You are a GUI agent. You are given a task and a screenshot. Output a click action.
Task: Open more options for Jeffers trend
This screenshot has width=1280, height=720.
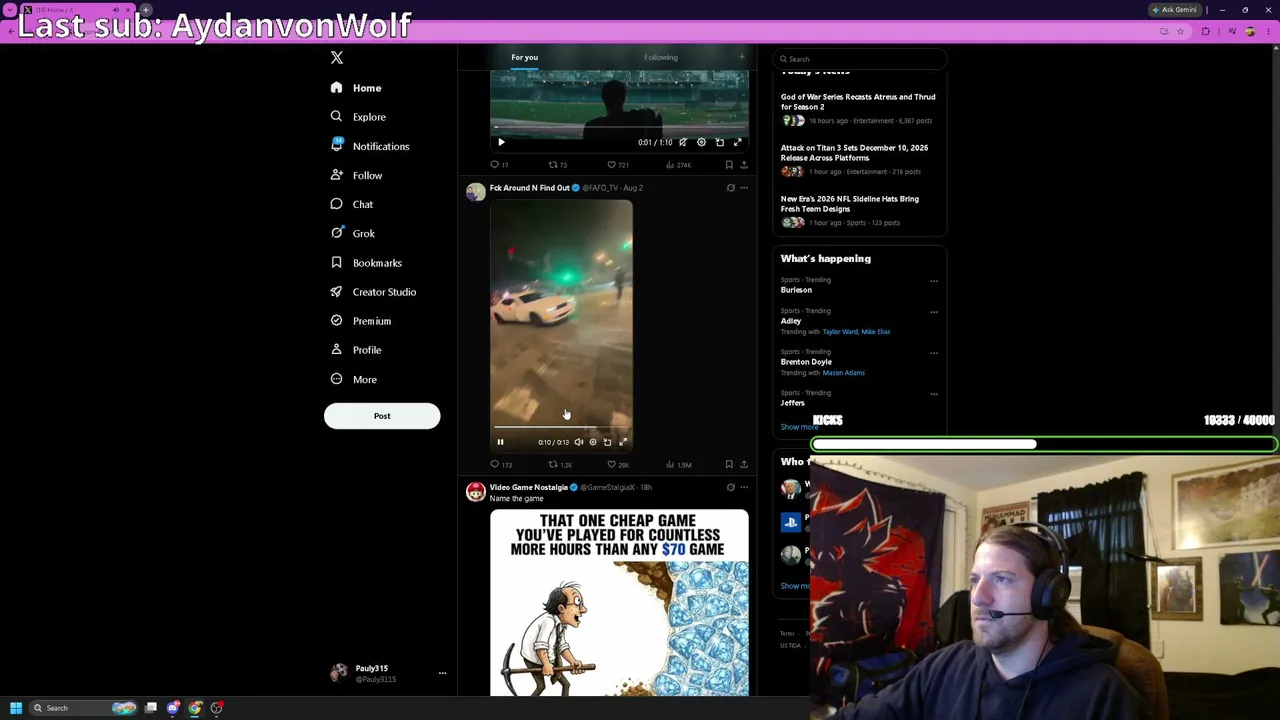pyautogui.click(x=934, y=394)
